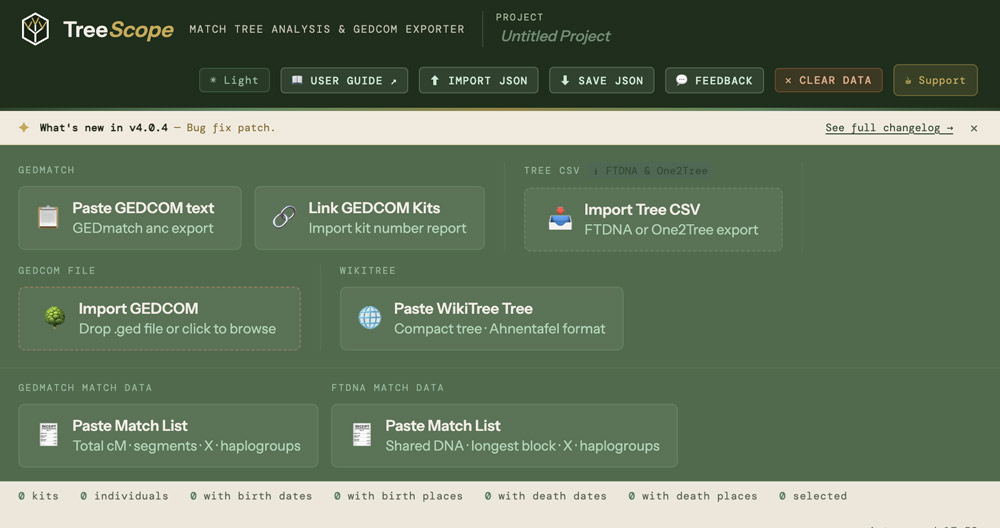1000x528 pixels.
Task: Click the '0 with birth places' status
Action: 398,496
